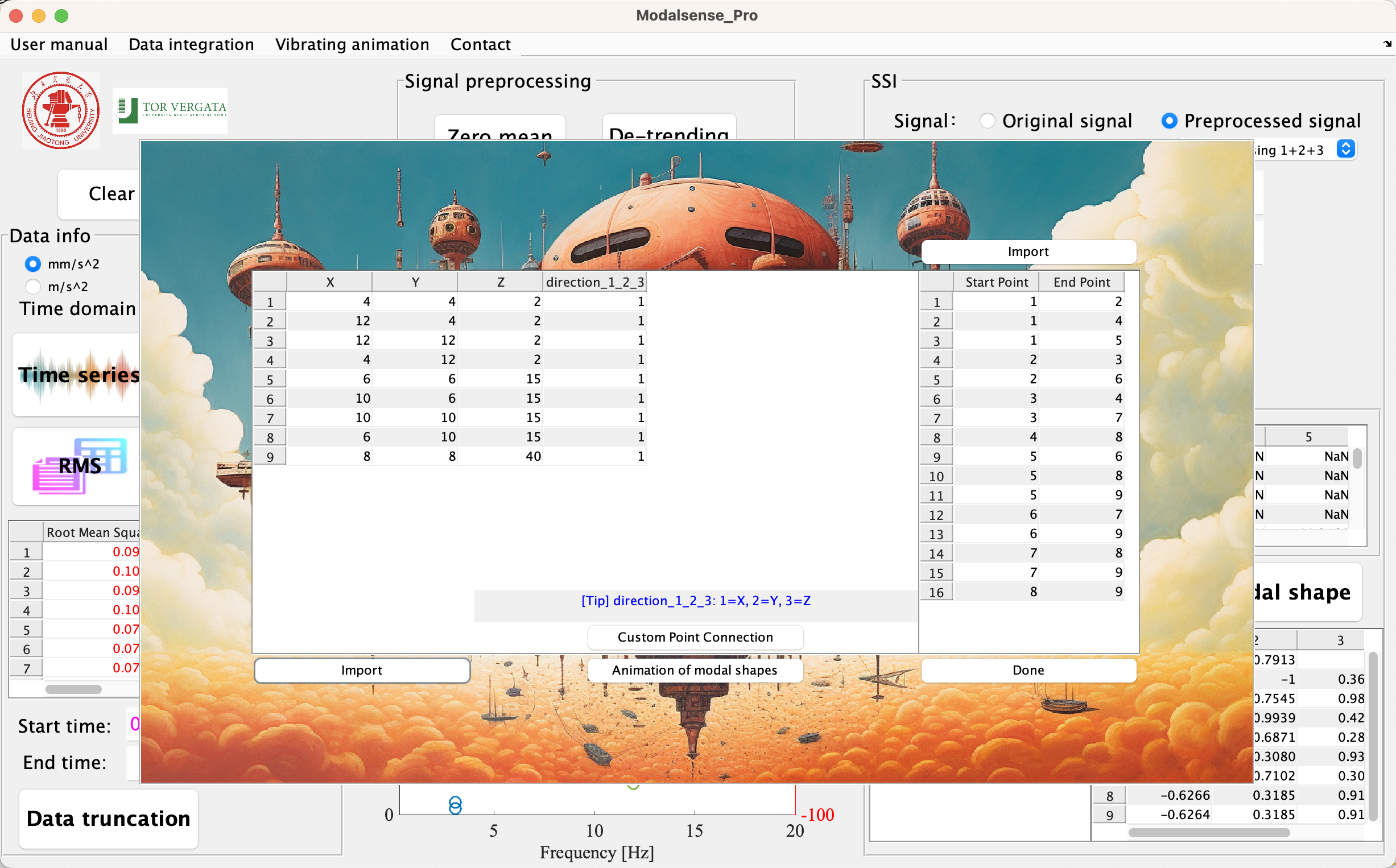This screenshot has height=868, width=1396.
Task: Select Start Point 3 in connection row 6
Action: click(x=997, y=398)
